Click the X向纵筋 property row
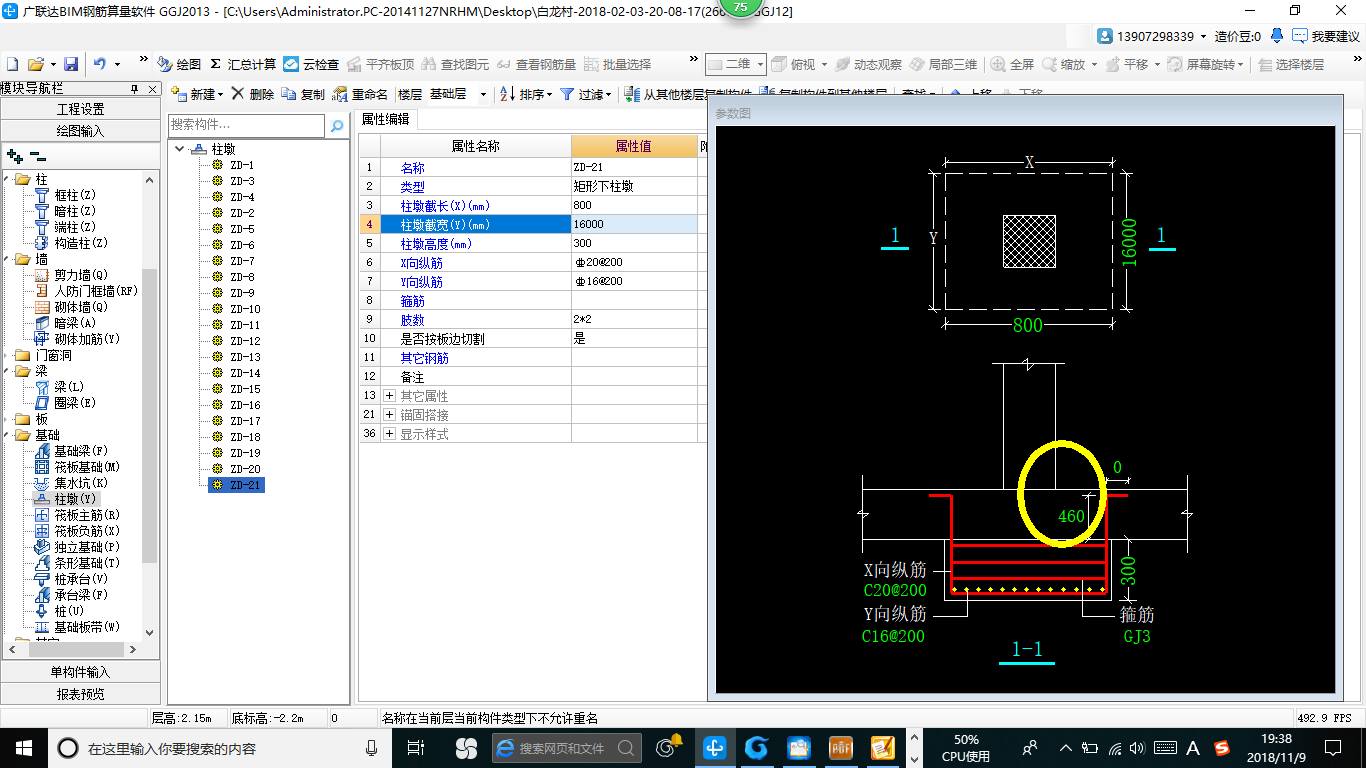Viewport: 1366px width, 768px height. [x=528, y=262]
